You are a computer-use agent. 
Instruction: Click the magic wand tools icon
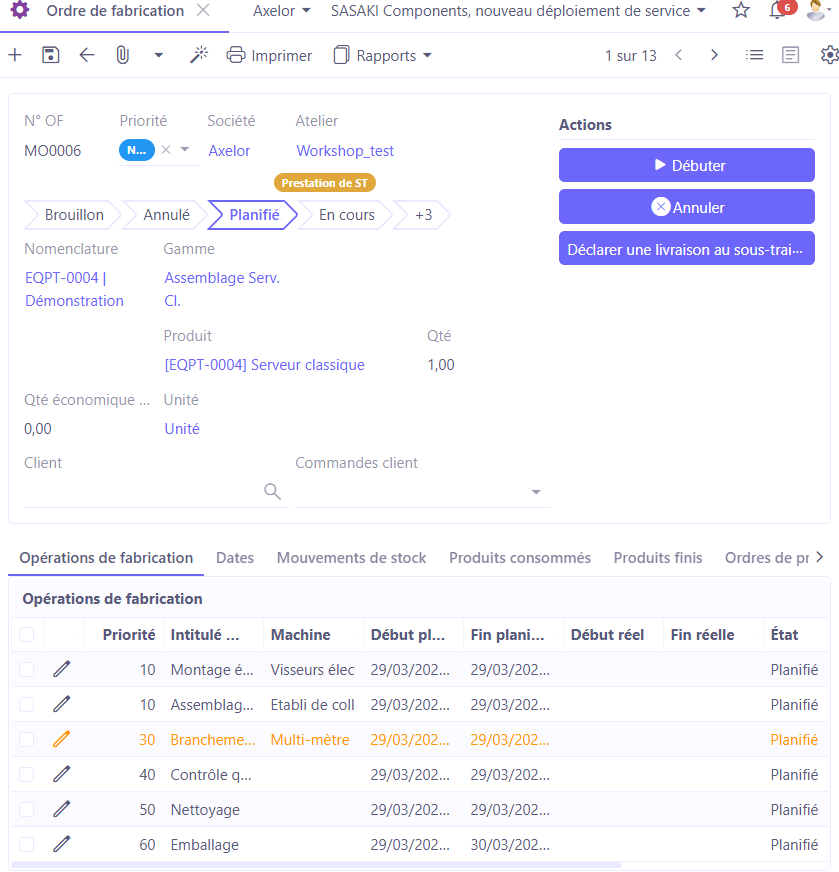199,55
